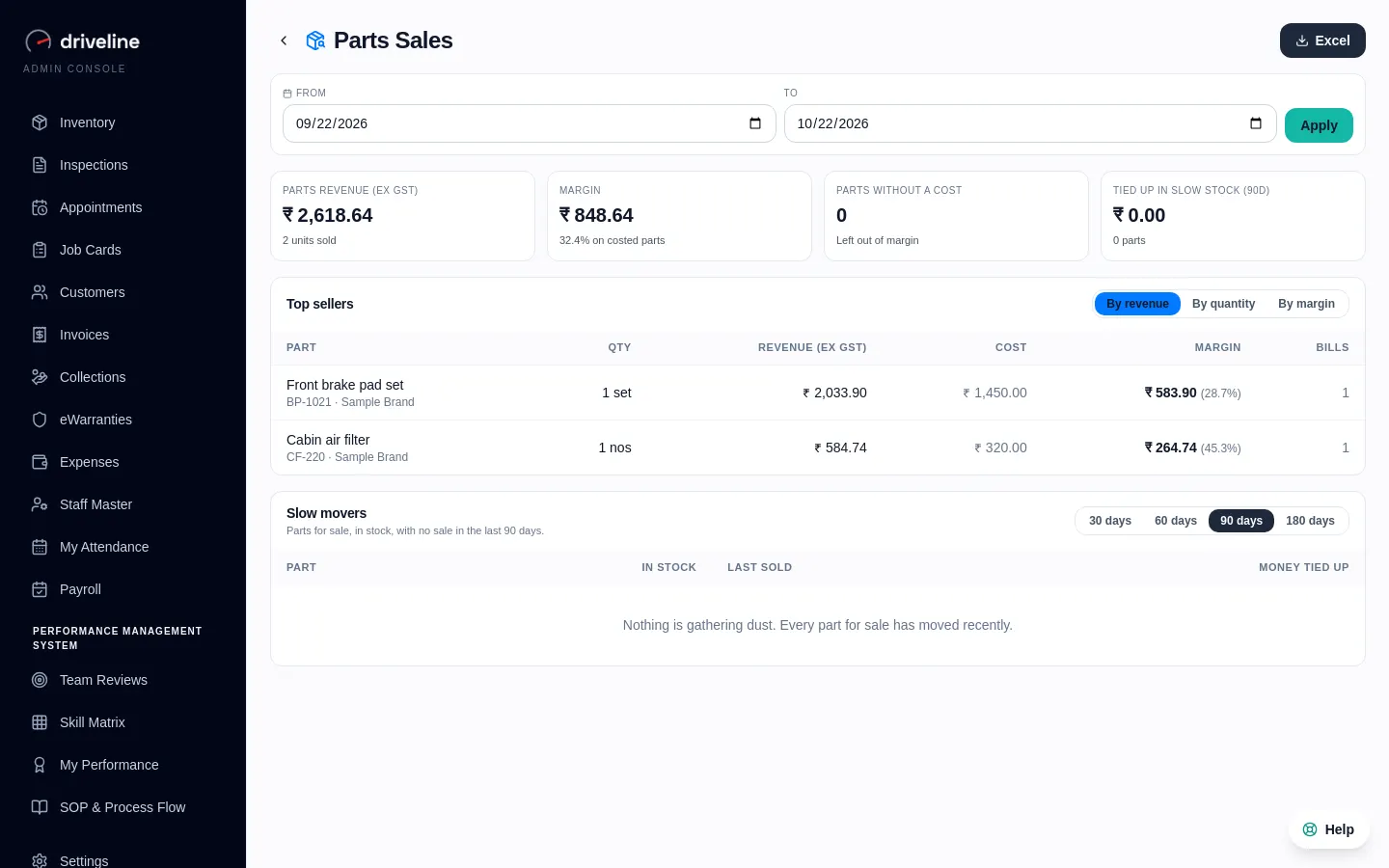Click the Margin card value 848.64

pyautogui.click(x=596, y=215)
